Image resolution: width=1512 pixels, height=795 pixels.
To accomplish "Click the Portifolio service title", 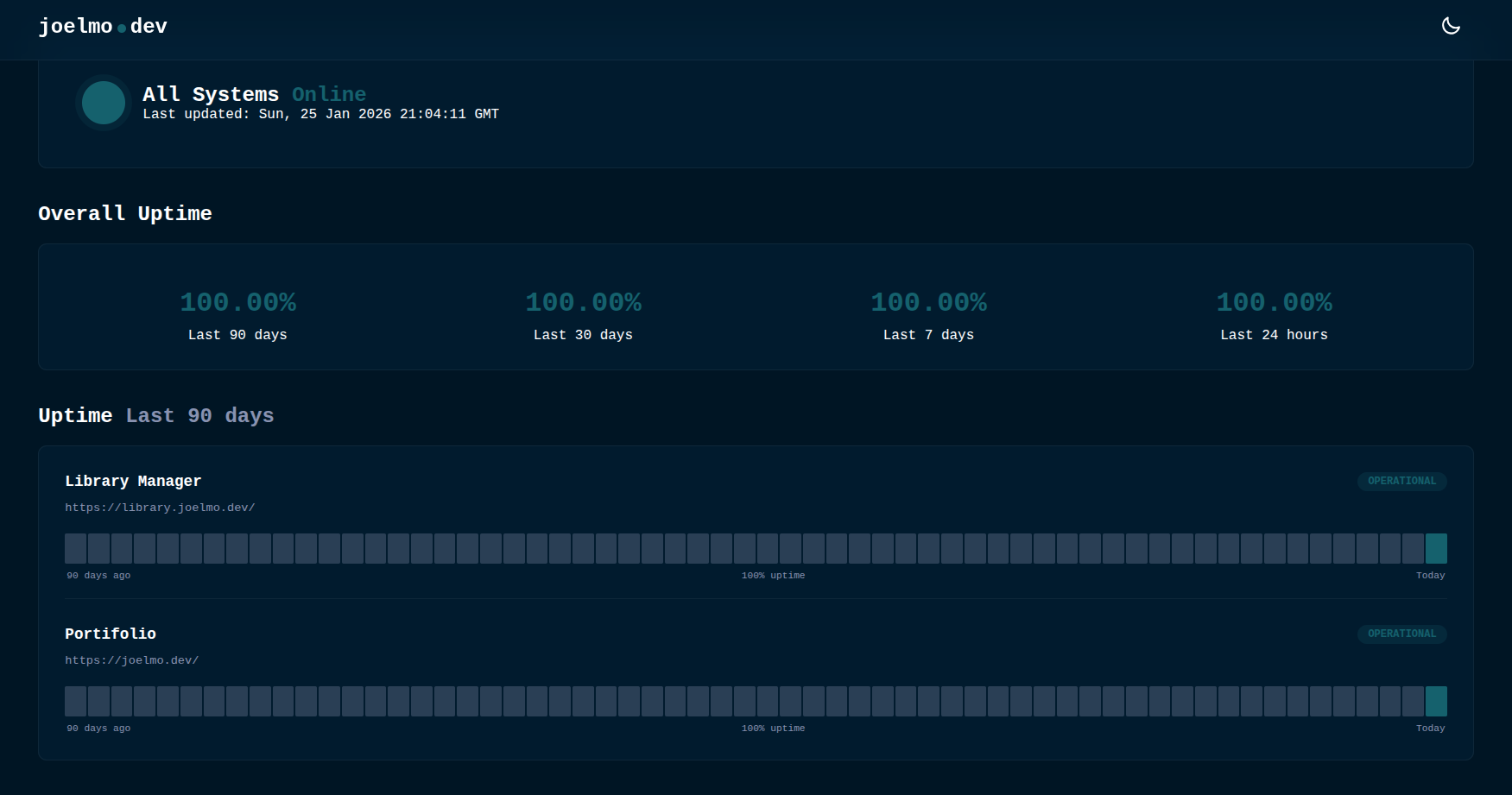I will tap(111, 634).
